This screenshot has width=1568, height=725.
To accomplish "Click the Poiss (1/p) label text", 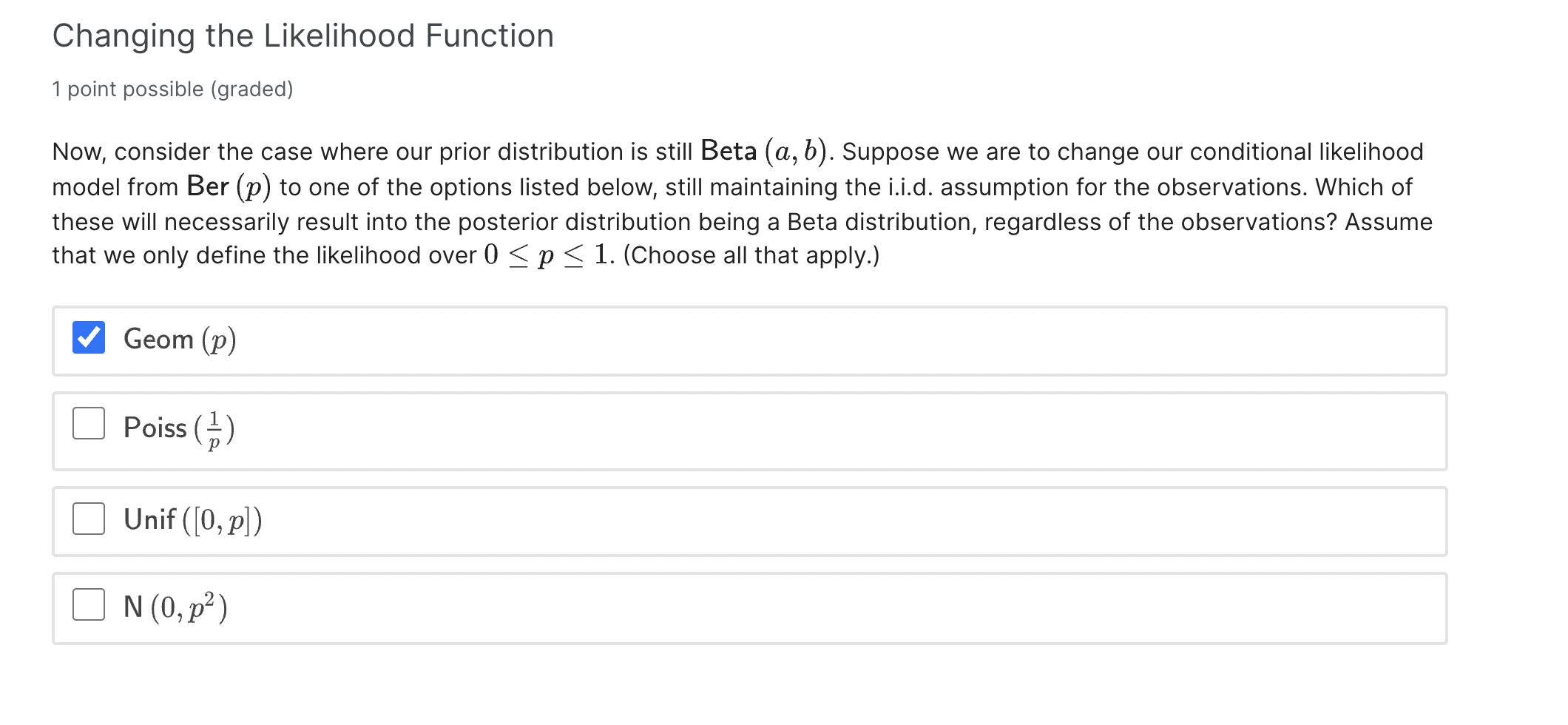I will click(178, 429).
